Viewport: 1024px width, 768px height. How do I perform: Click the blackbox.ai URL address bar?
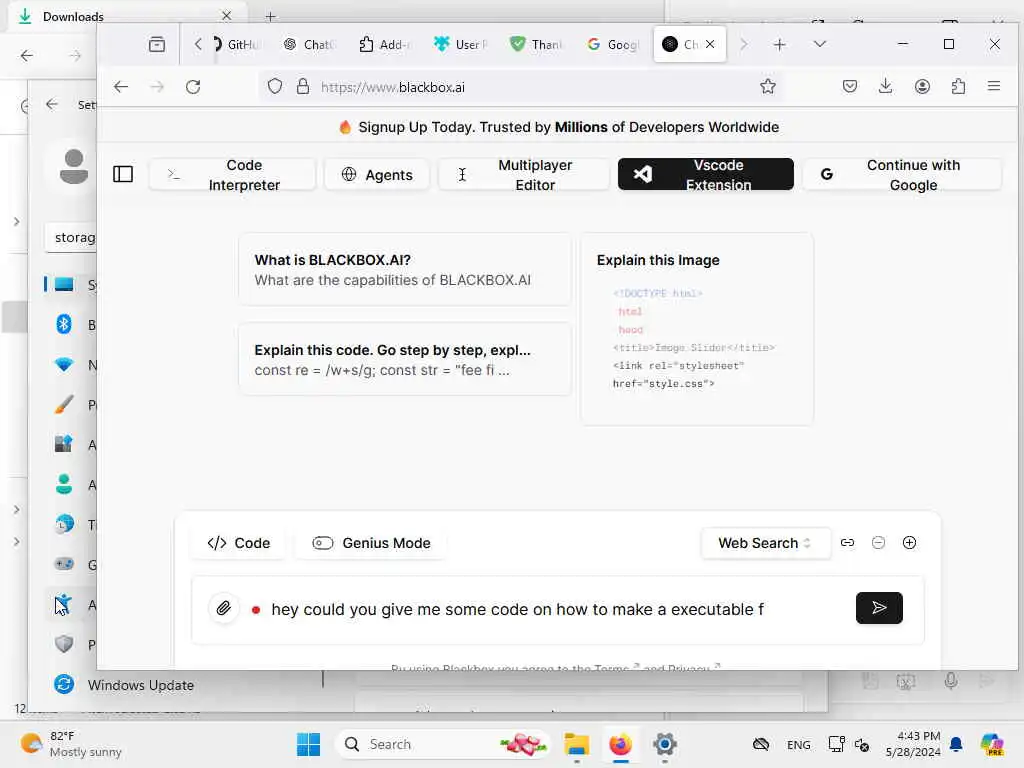522,87
